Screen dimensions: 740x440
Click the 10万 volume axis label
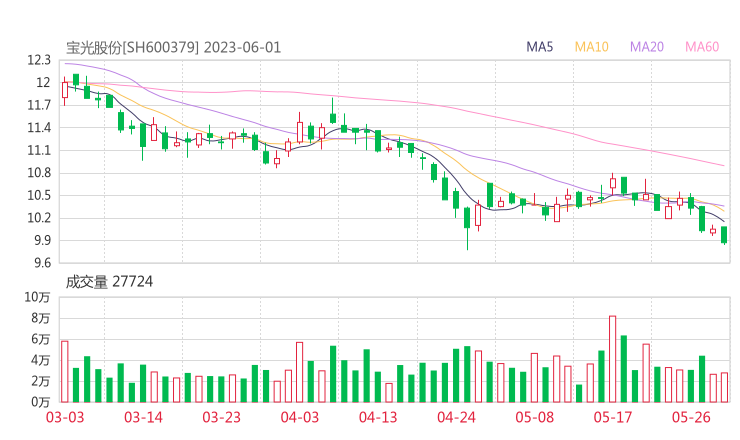[x=37, y=297]
